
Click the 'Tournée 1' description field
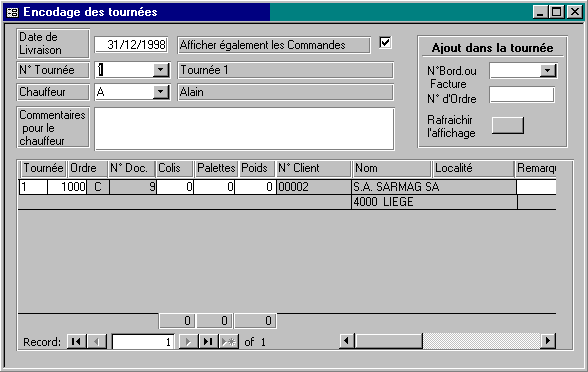coord(285,70)
